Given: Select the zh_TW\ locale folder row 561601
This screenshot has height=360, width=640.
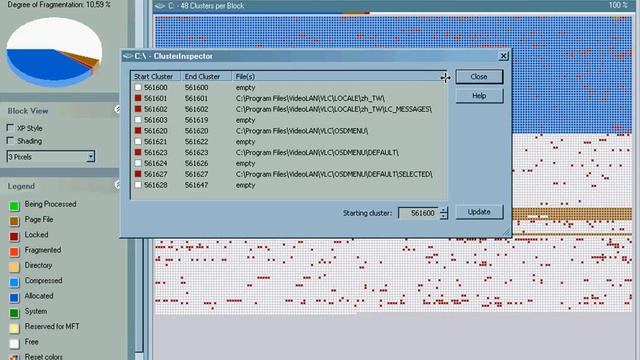Looking at the screenshot, I should coord(289,98).
